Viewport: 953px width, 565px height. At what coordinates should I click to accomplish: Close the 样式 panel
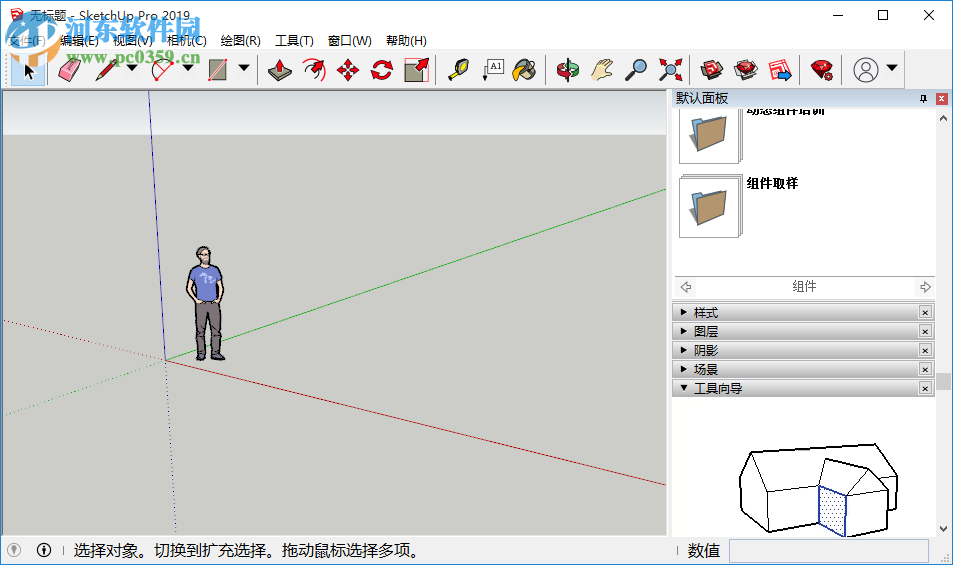coord(925,312)
